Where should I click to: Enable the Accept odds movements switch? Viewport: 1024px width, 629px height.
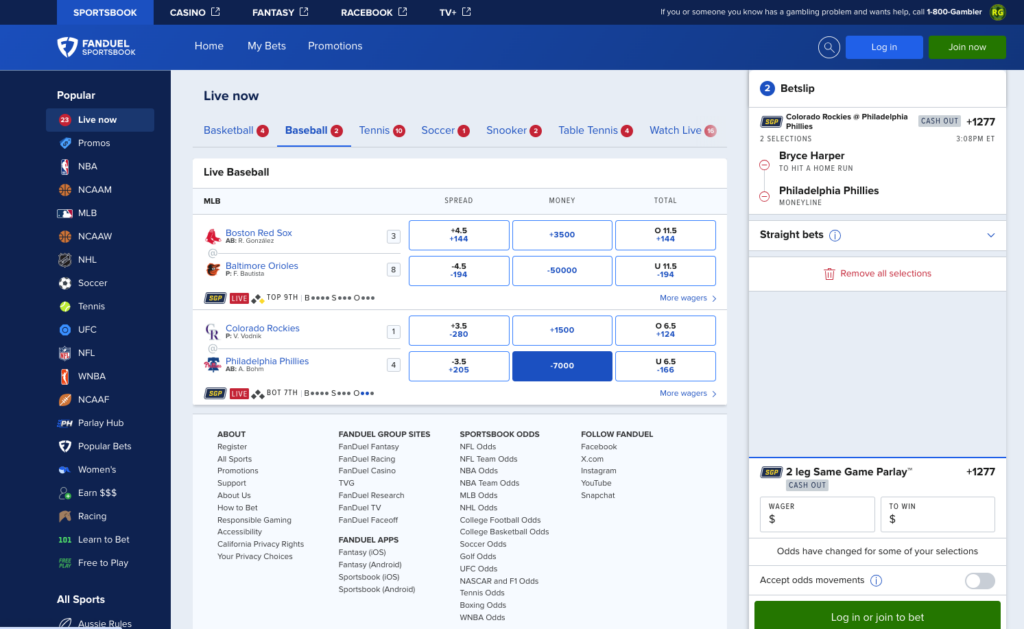pyautogui.click(x=979, y=581)
